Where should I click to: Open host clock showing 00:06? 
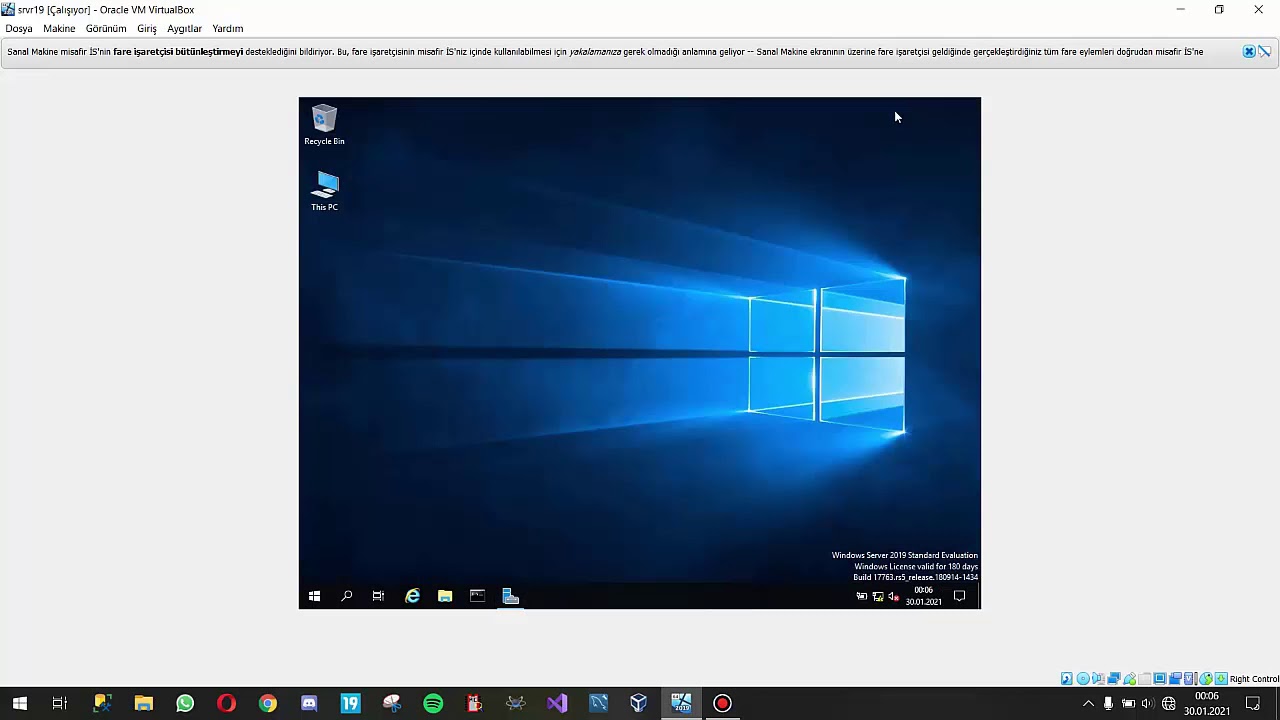click(x=1207, y=704)
